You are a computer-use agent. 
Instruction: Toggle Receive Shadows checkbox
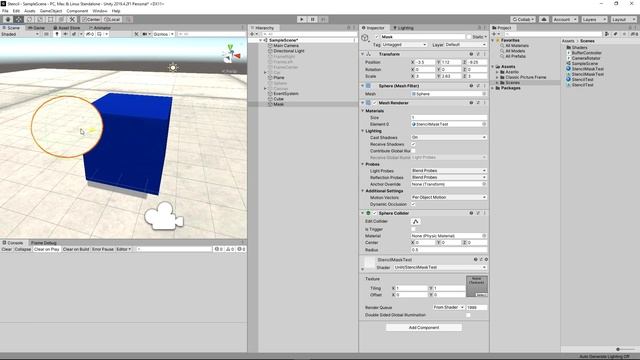[413, 144]
